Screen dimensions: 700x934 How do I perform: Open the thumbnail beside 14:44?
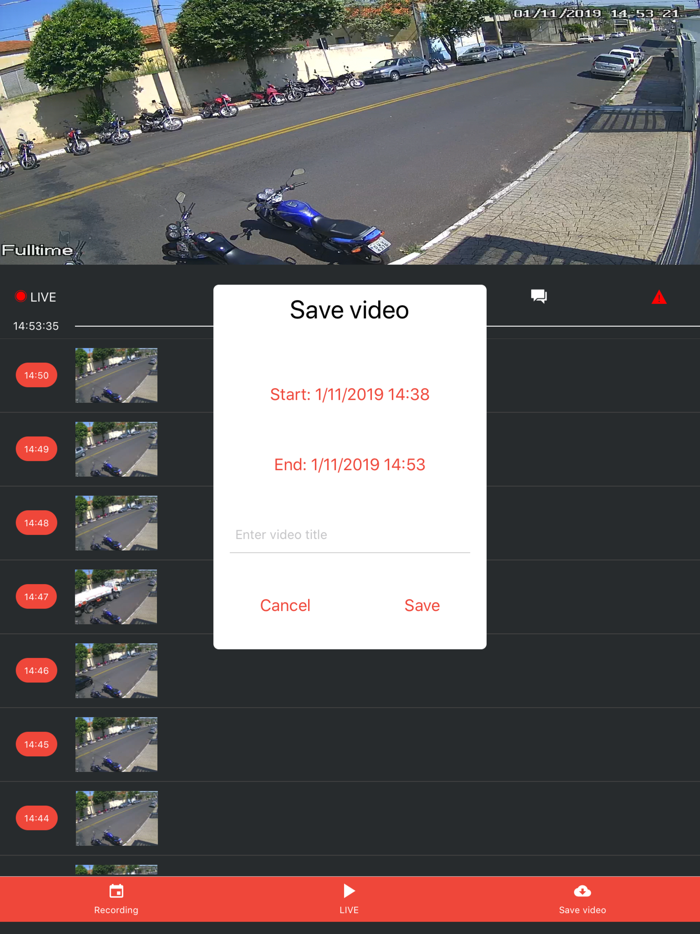[x=116, y=818]
